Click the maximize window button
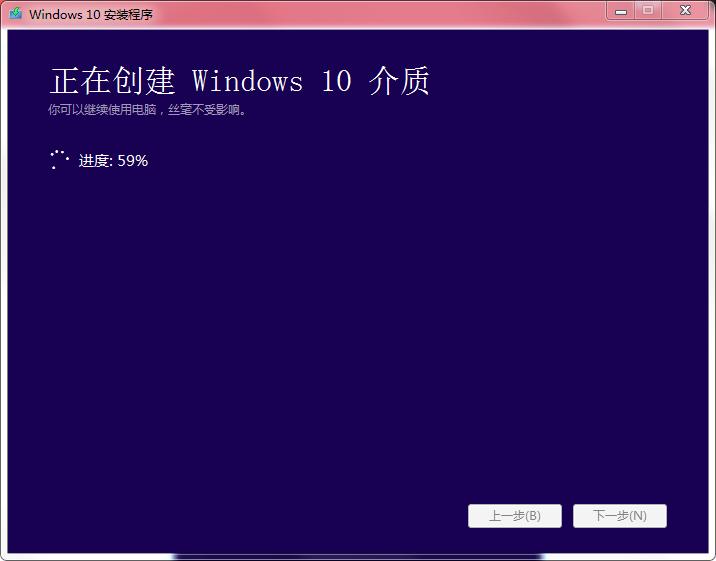The width and height of the screenshot is (716, 561). coord(648,11)
